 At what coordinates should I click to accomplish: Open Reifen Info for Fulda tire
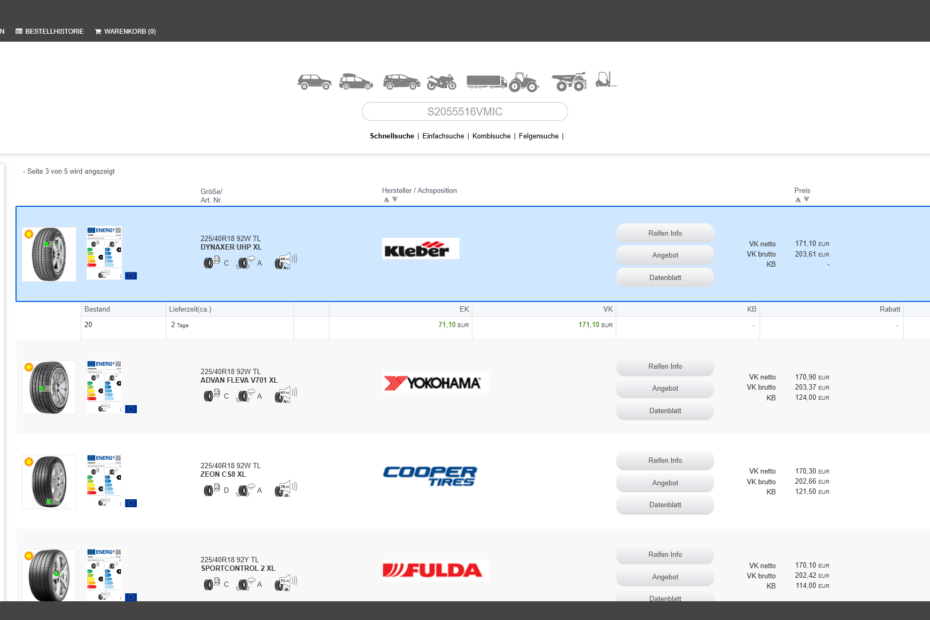click(665, 555)
